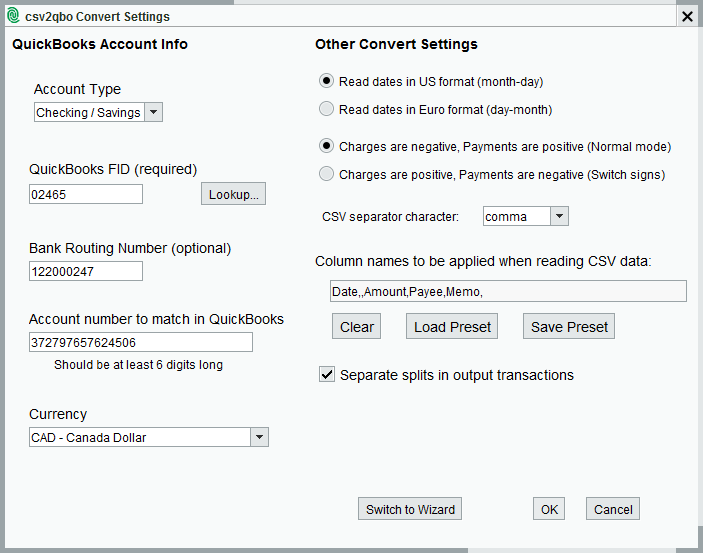Click the csv2qbo app icon in title bar
The image size is (703, 553).
[x=13, y=16]
